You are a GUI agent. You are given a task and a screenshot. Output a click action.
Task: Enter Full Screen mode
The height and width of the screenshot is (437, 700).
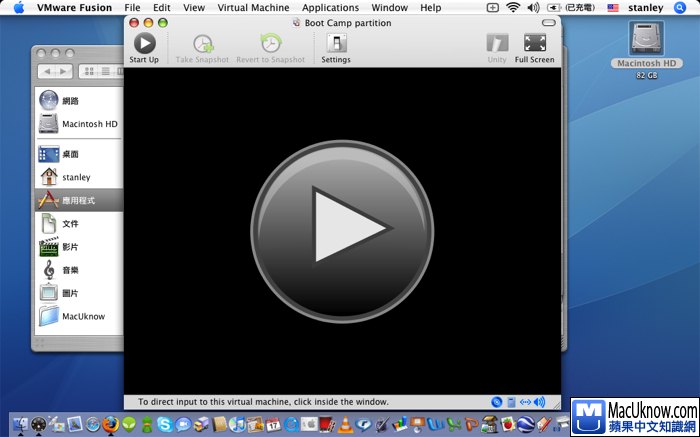pos(535,44)
